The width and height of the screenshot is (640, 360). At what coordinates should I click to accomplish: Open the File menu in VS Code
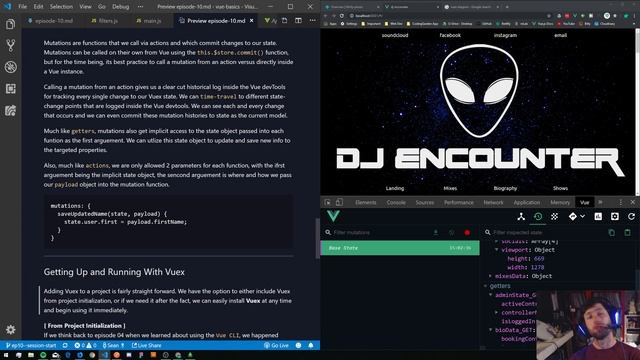pos(22,7)
